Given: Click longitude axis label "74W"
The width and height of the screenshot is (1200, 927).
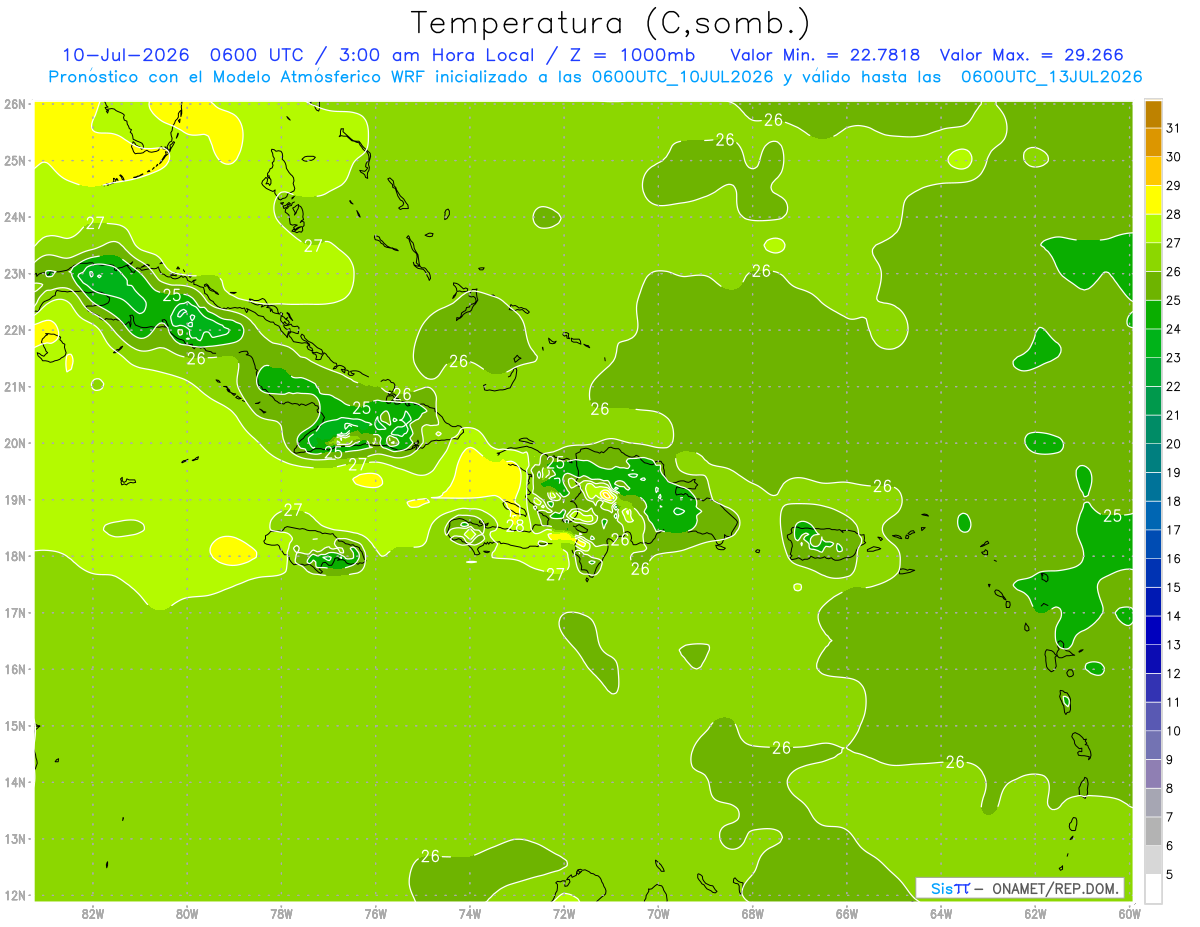Looking at the screenshot, I should click(470, 913).
